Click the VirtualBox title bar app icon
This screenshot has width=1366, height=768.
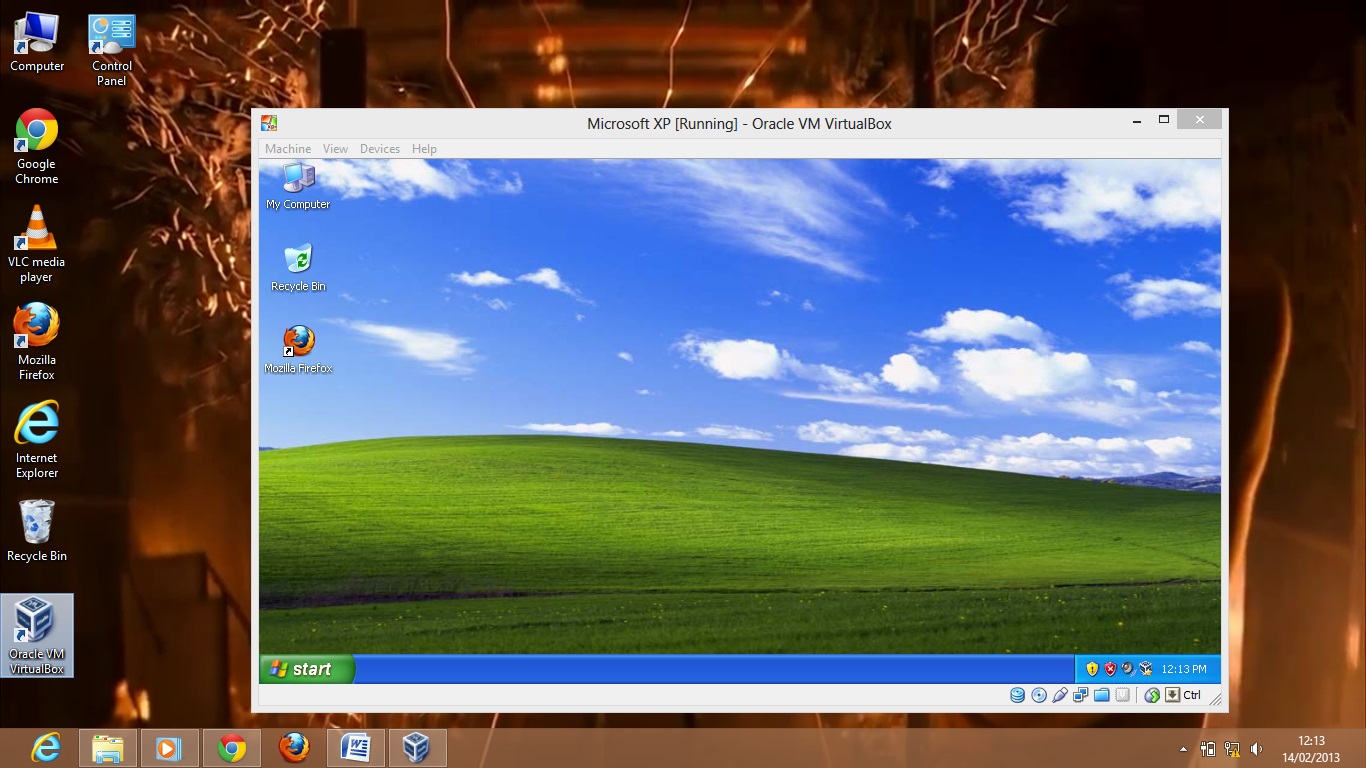(x=268, y=123)
